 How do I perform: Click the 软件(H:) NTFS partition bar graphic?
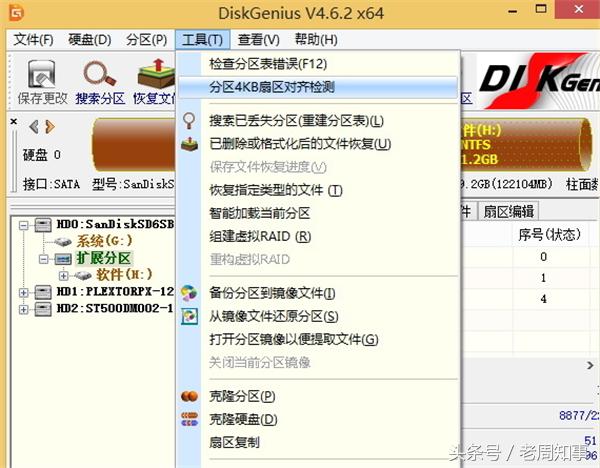pos(526,145)
